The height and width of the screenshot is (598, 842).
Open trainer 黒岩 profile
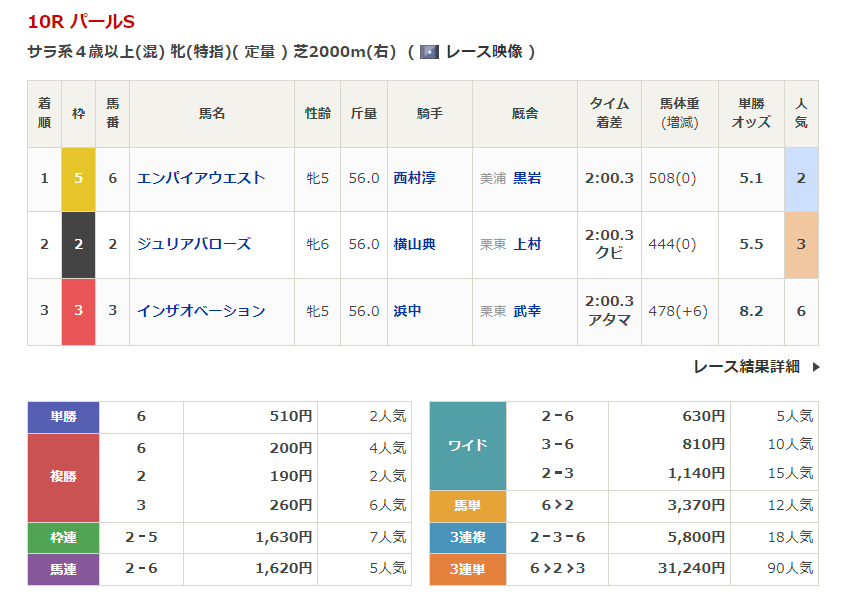527,178
